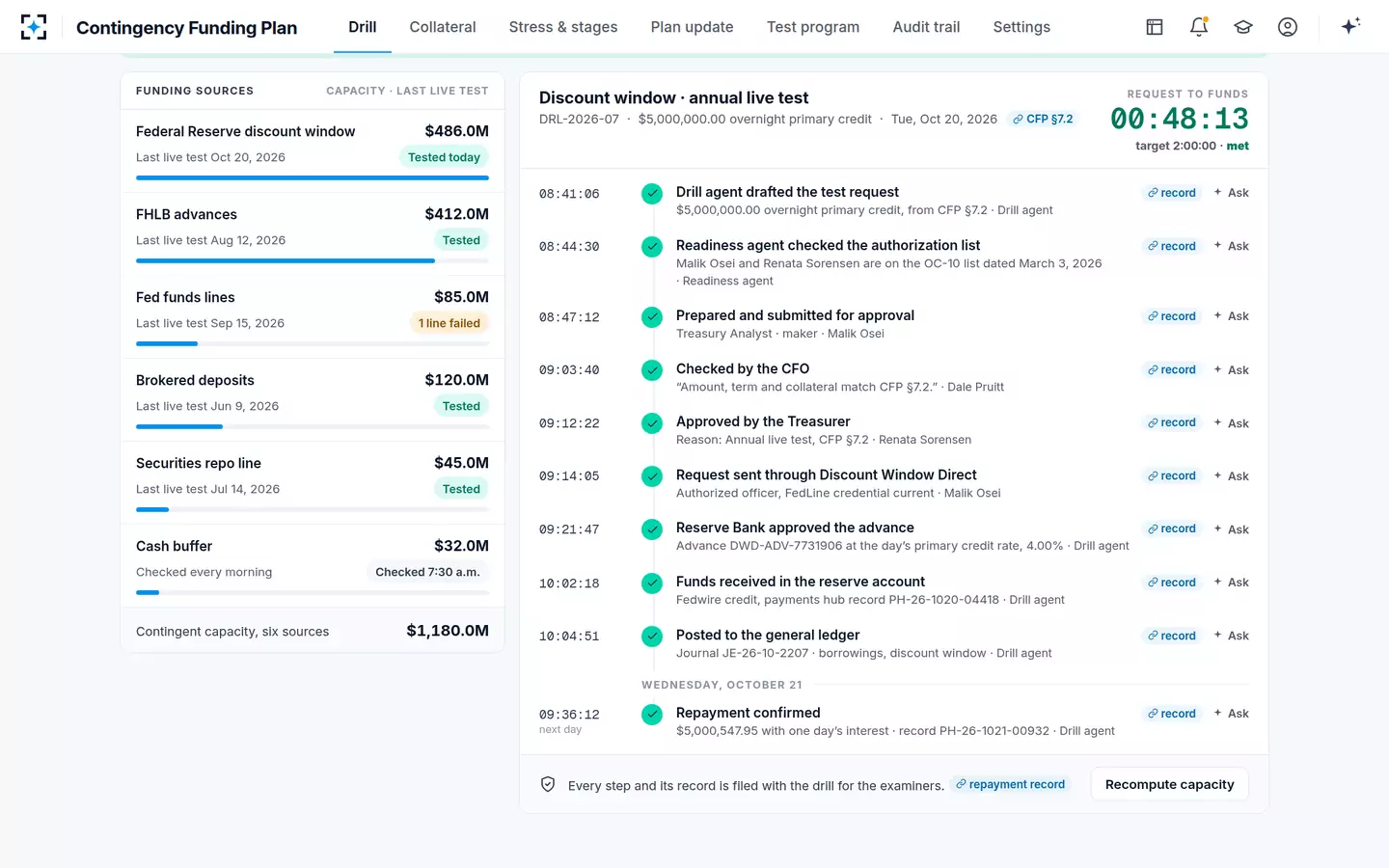The image size is (1389, 868).
Task: Click the check icon beside Repayment confirmed
Action: [652, 715]
